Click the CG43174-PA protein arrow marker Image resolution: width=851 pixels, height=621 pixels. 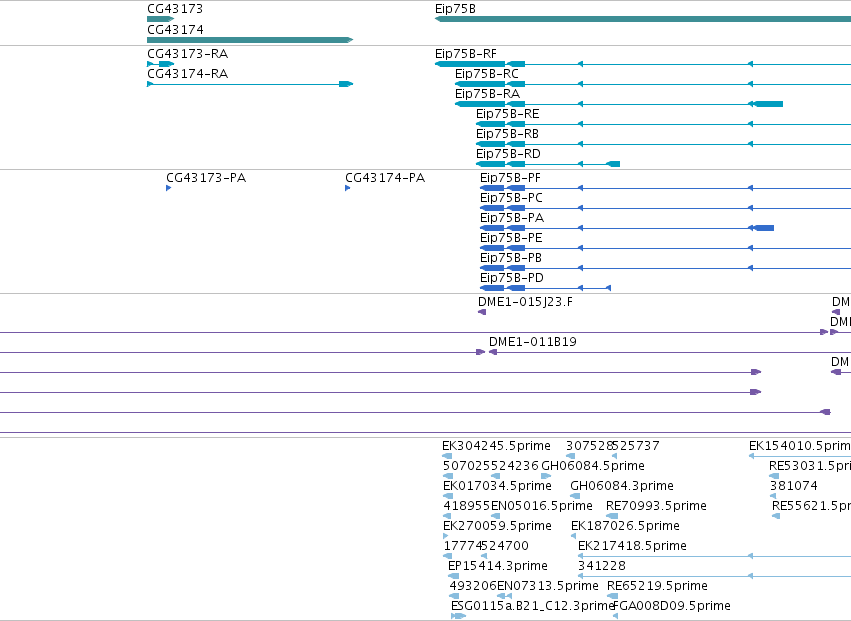[348, 188]
